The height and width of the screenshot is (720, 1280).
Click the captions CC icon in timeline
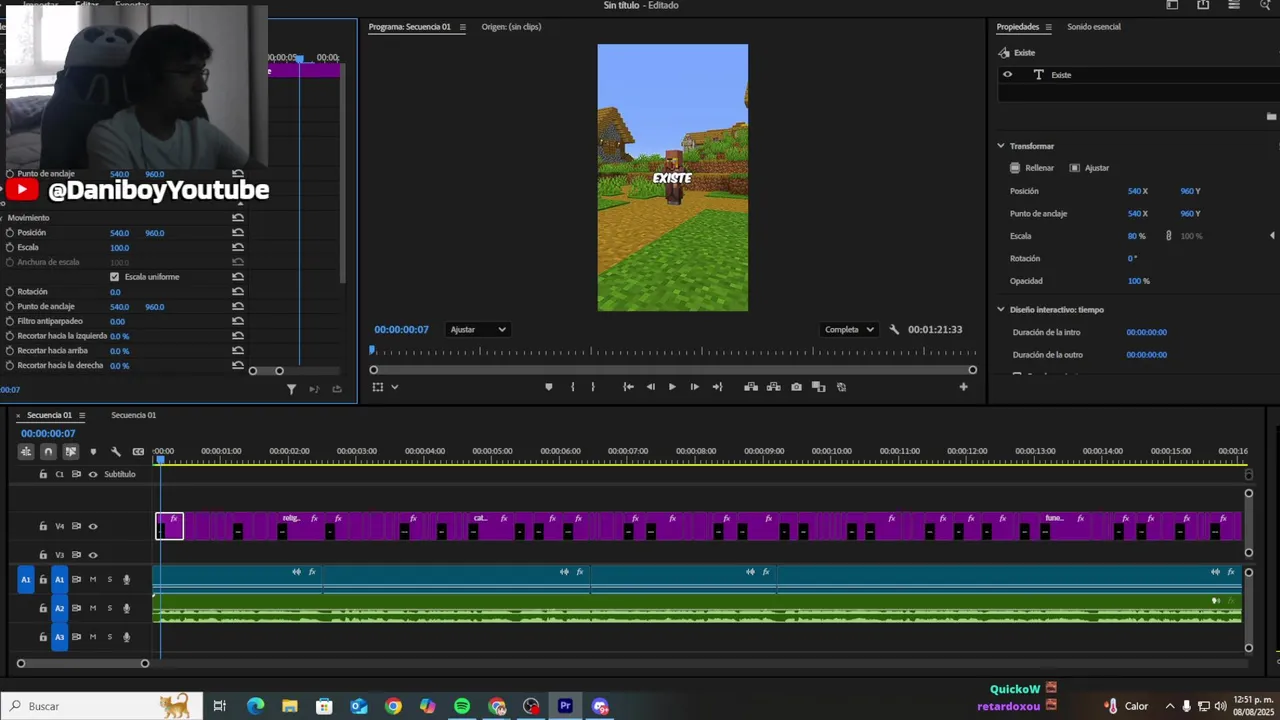138,452
